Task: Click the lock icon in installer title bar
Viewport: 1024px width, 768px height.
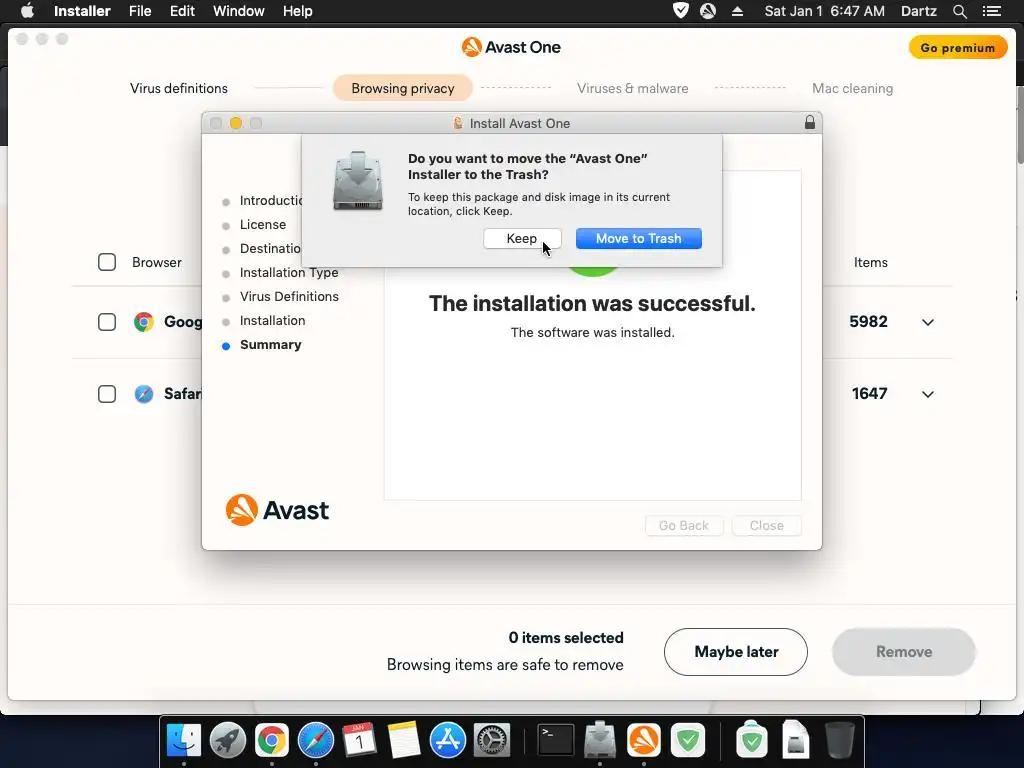Action: [810, 122]
